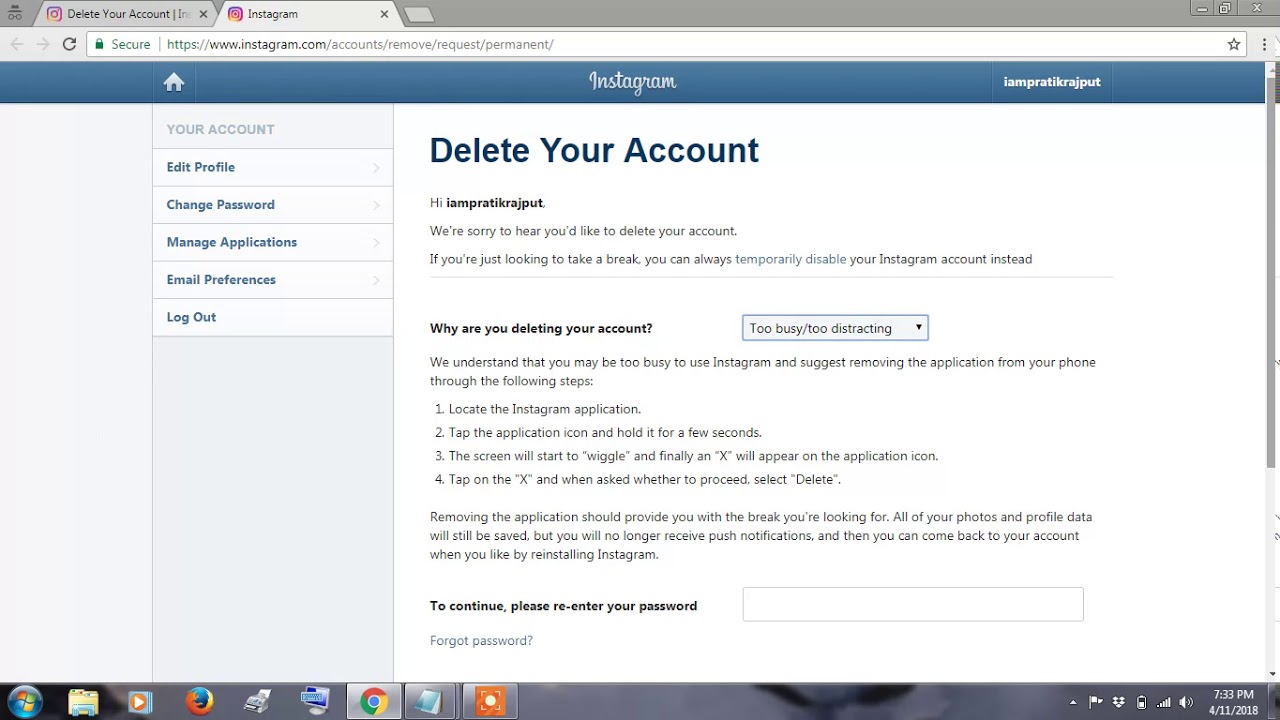Open the Windows Start button
The width and height of the screenshot is (1280, 720).
click(24, 702)
